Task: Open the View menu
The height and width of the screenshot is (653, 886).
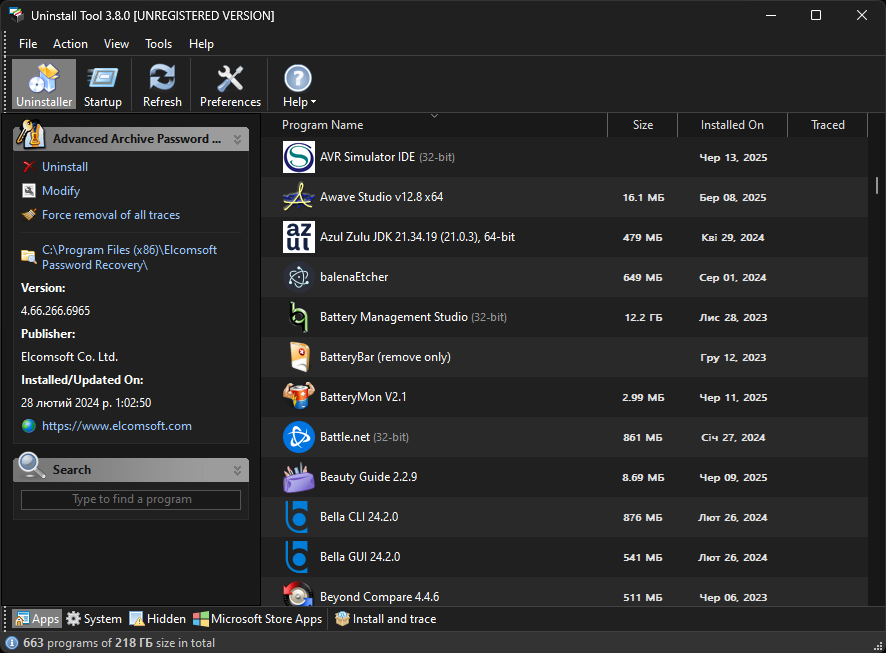Action: [x=116, y=43]
